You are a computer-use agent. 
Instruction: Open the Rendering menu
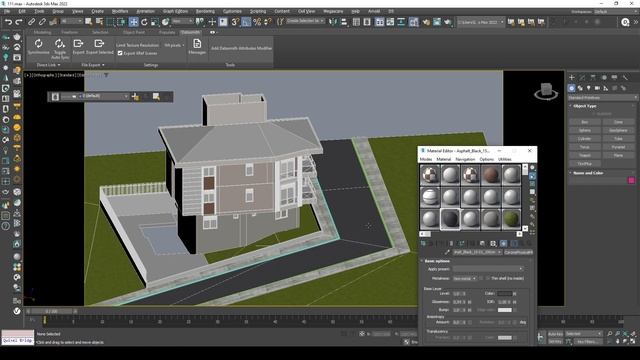point(205,11)
